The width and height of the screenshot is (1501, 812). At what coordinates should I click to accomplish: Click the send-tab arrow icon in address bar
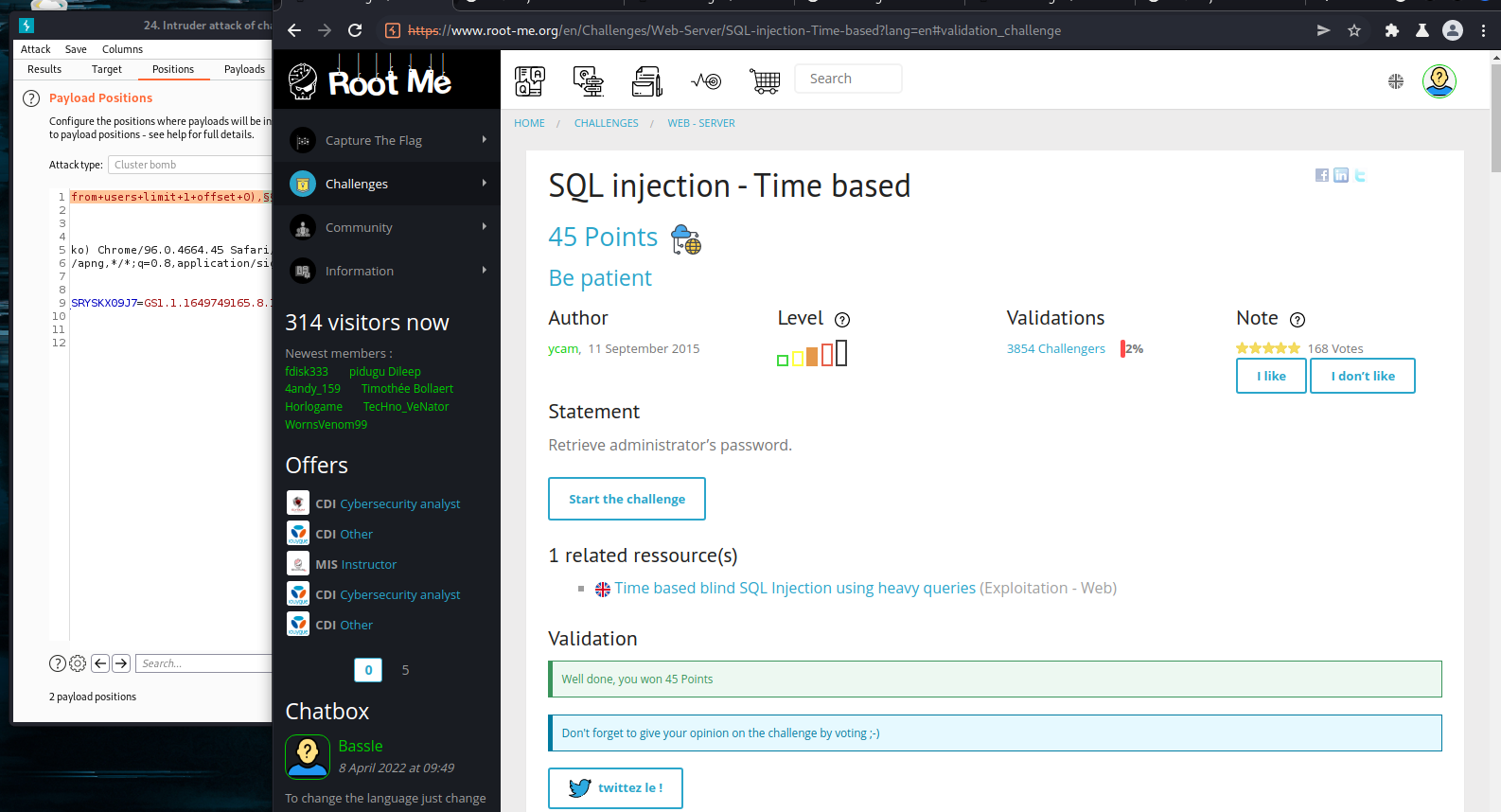point(1323,30)
